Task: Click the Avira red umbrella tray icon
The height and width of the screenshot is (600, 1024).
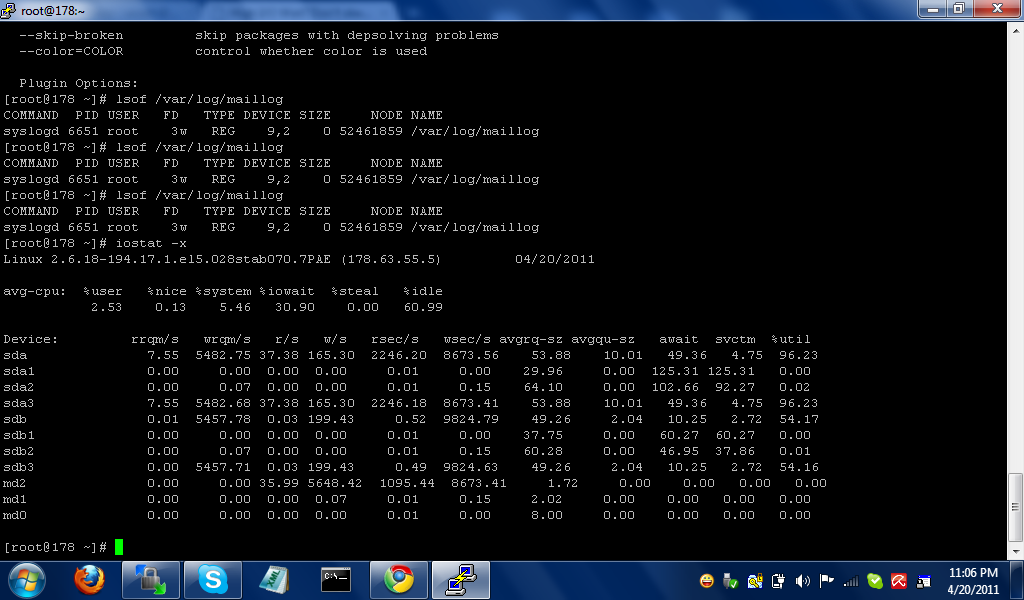Action: click(899, 580)
